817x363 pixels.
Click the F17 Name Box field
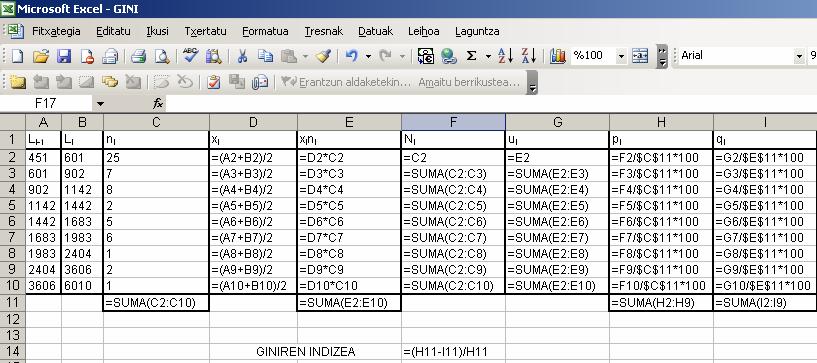tap(46, 104)
